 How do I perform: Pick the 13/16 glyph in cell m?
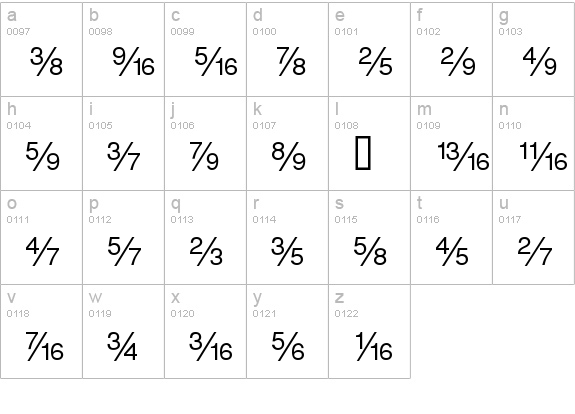point(464,156)
